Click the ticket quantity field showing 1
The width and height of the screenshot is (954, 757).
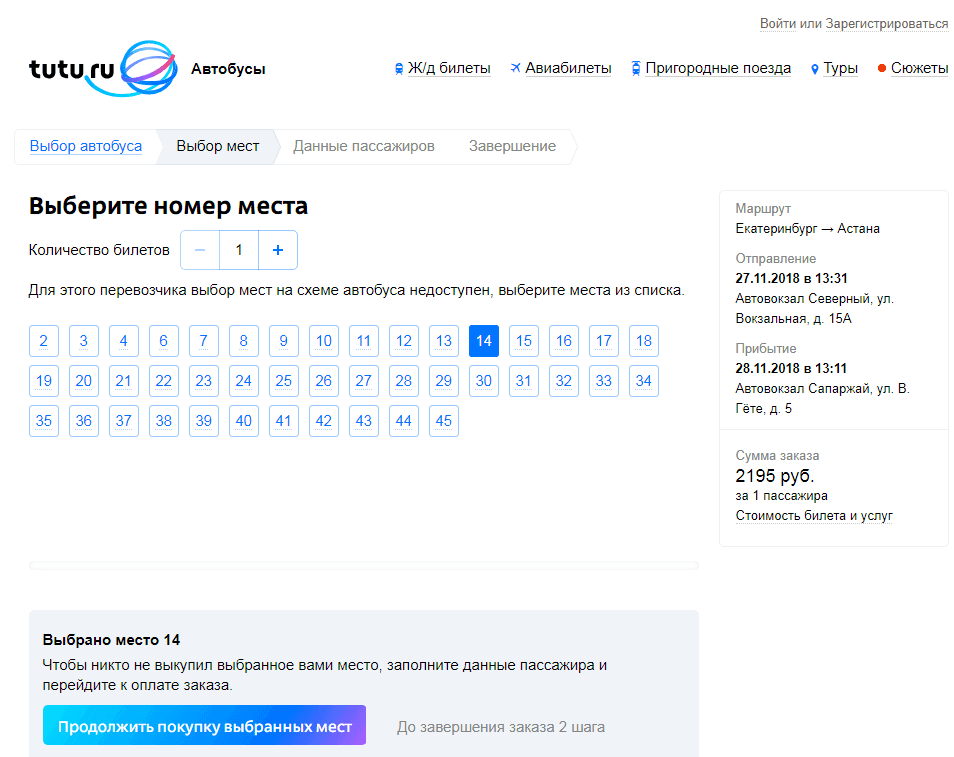click(239, 250)
